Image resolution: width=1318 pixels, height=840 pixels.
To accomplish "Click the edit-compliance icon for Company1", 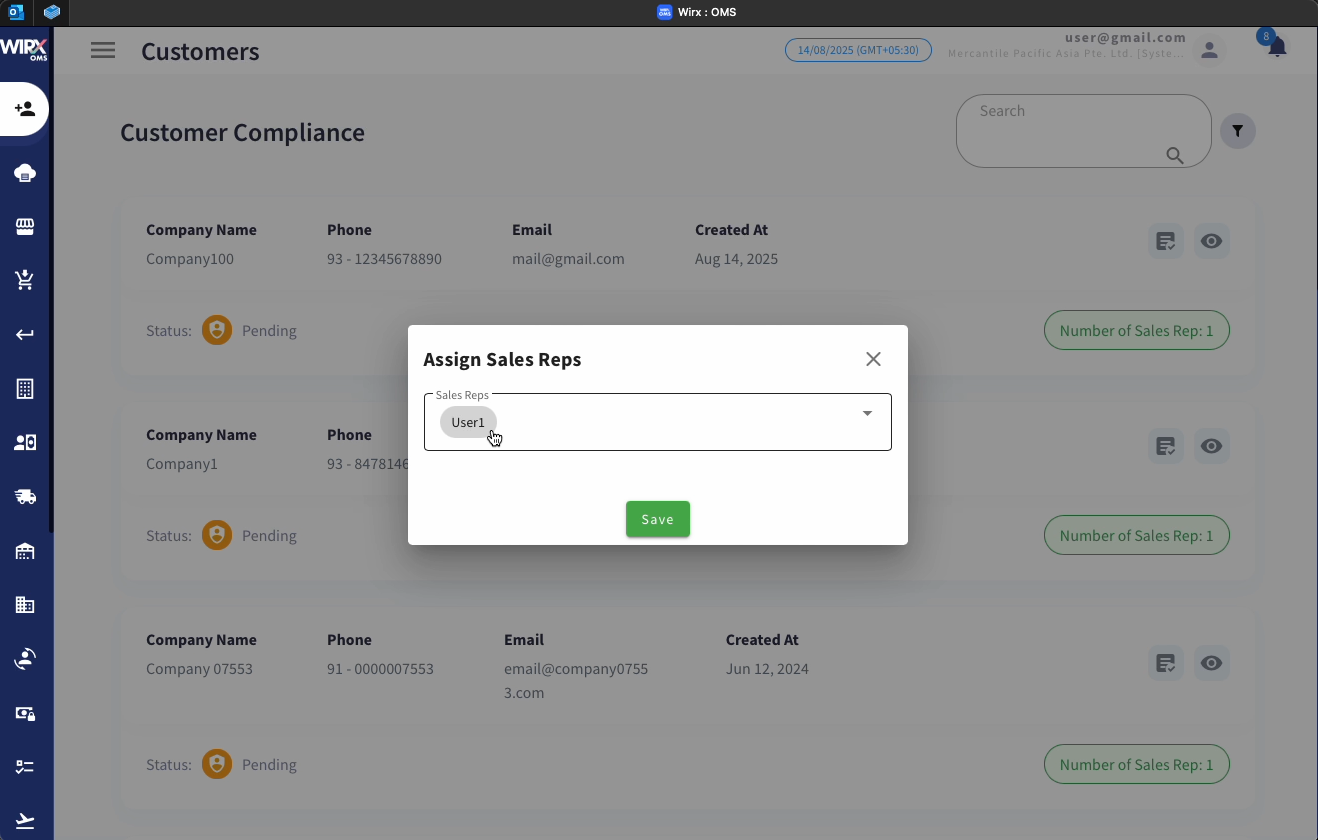I will (1166, 446).
